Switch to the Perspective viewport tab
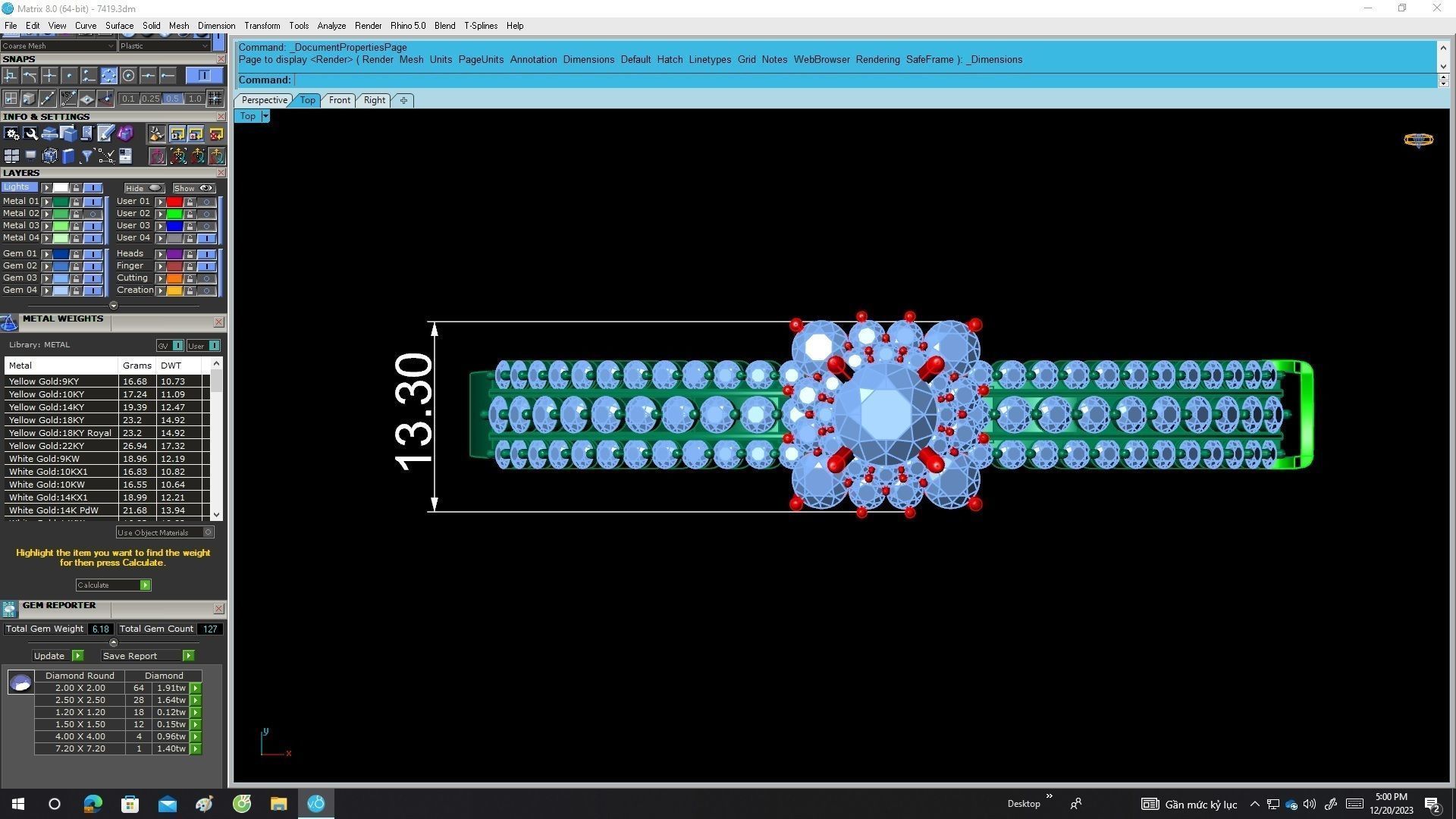This screenshot has width=1456, height=819. point(264,100)
